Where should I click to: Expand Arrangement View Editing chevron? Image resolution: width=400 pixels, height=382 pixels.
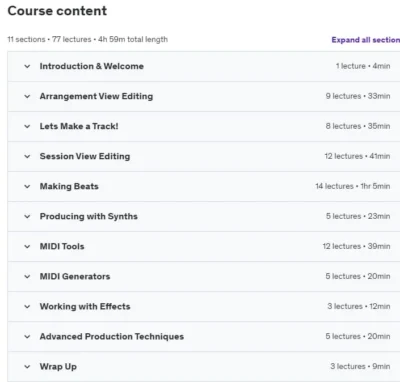click(x=27, y=96)
